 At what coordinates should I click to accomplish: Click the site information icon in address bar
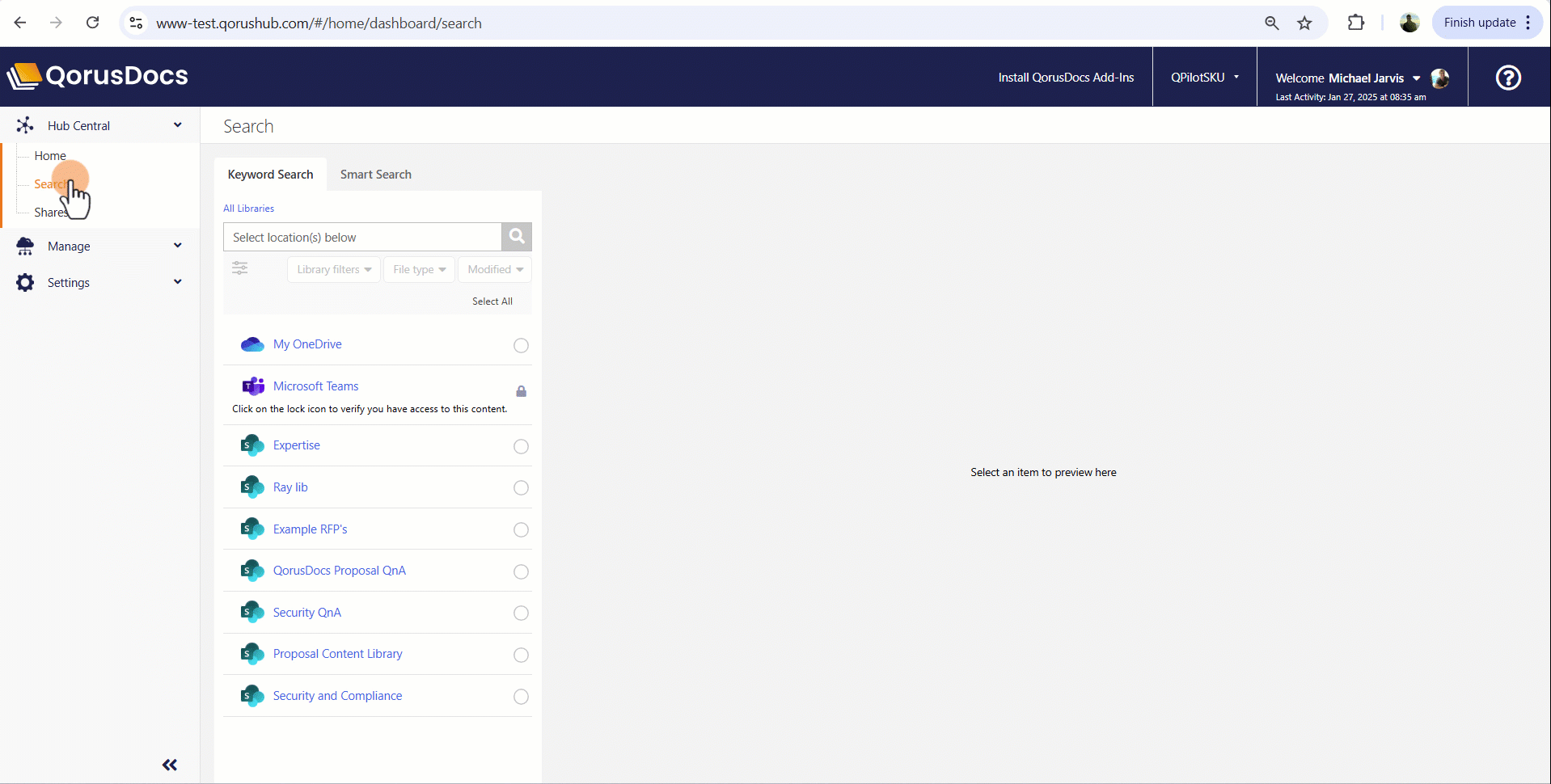pos(136,23)
